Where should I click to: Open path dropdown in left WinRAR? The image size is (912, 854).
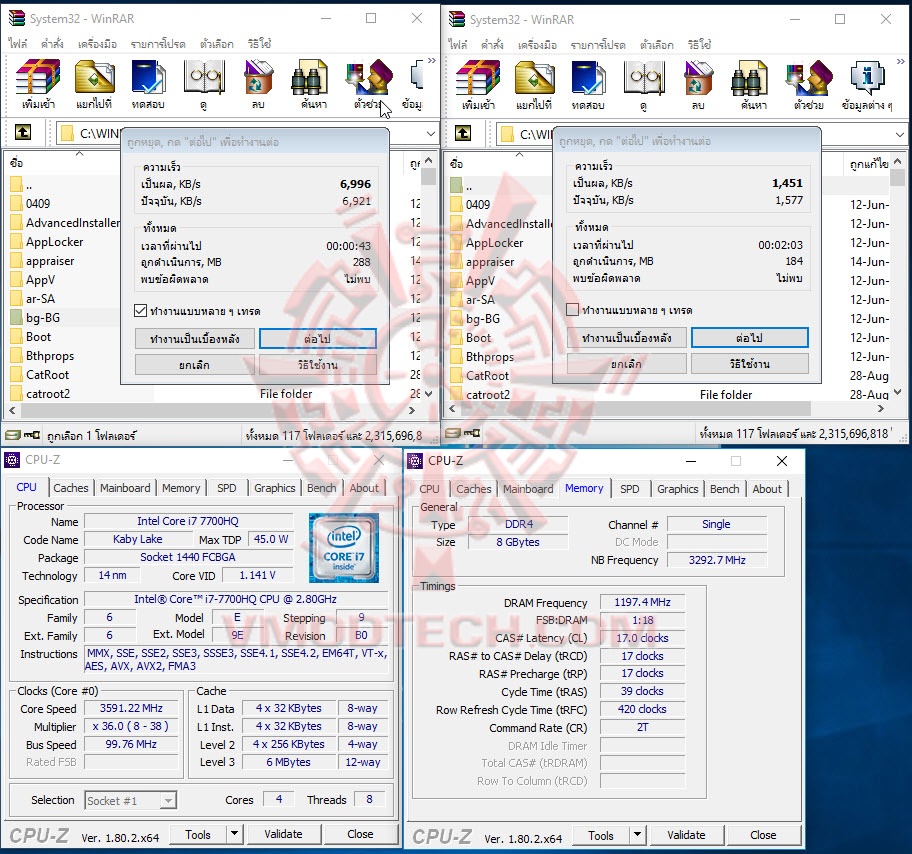[x=430, y=133]
